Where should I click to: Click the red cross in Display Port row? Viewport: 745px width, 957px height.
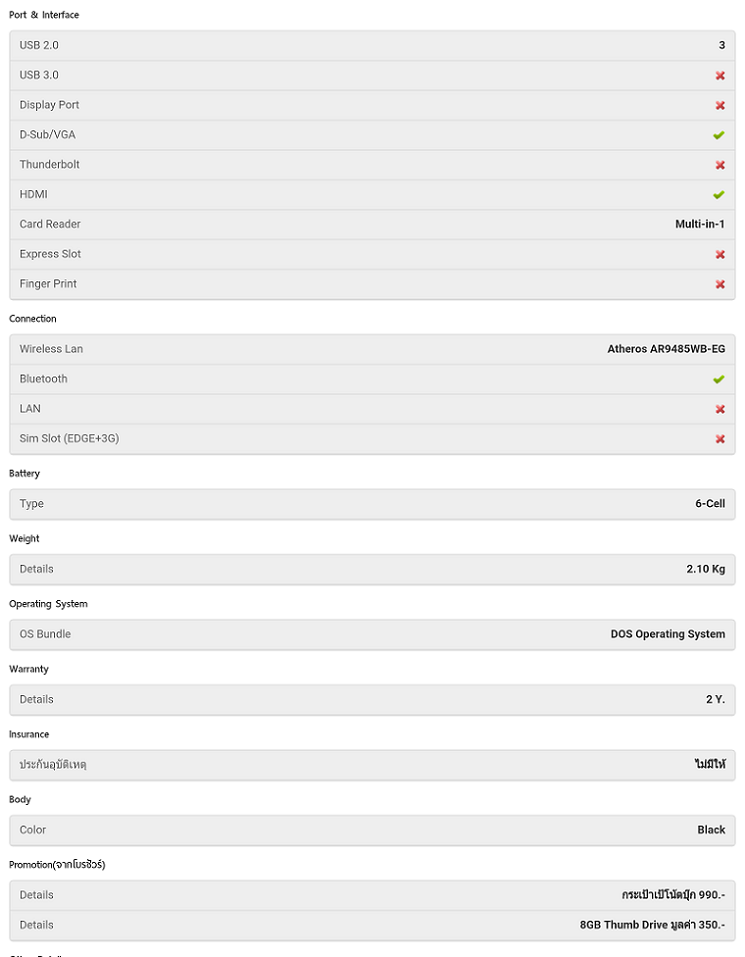(720, 106)
